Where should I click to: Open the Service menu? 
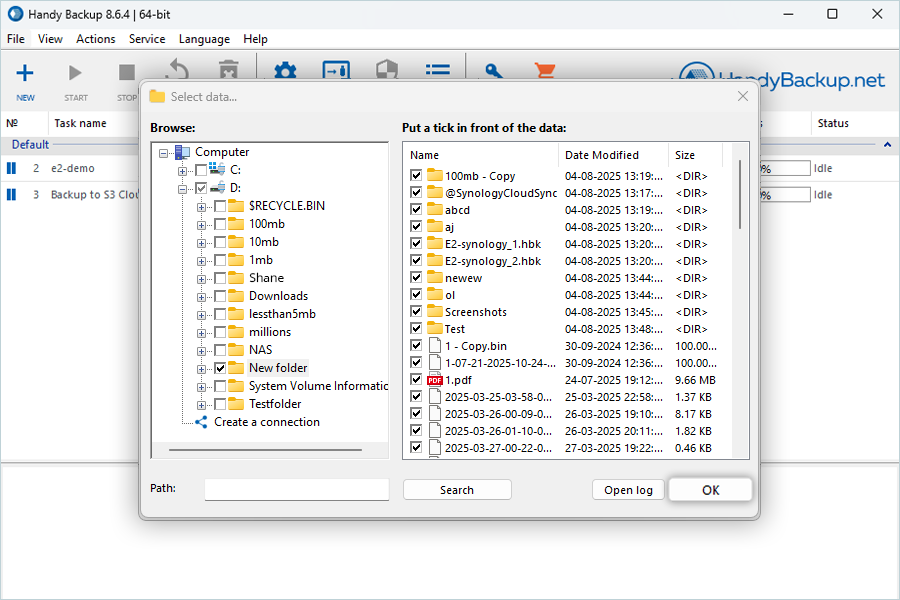147,39
